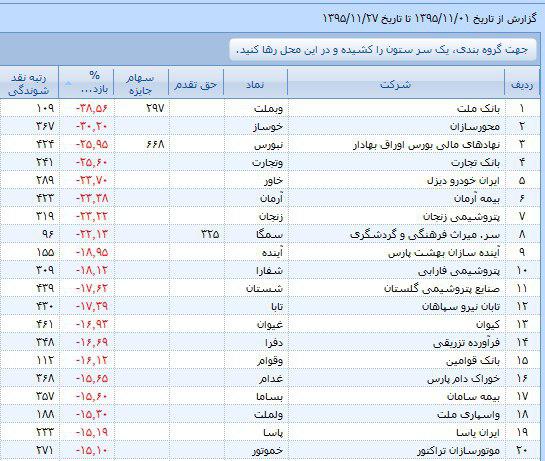Click bonus shares value ۲۹۷
The image size is (545, 461).
pos(155,108)
